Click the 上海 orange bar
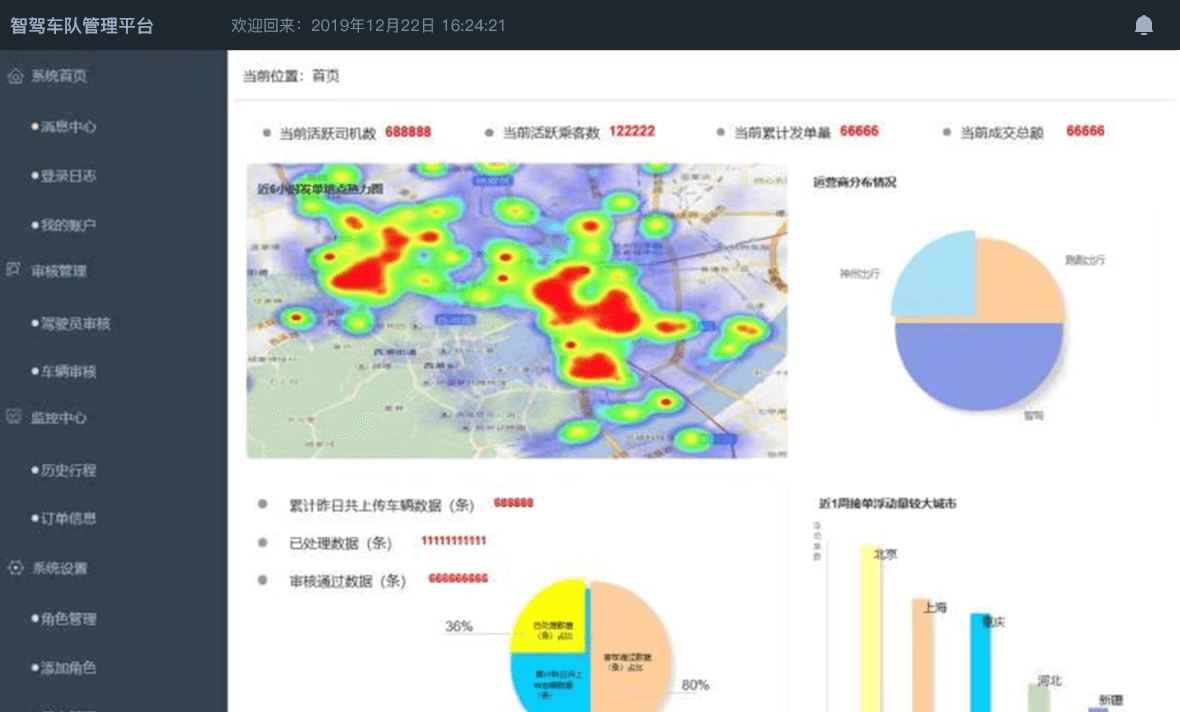The width and height of the screenshot is (1180, 712). 923,656
